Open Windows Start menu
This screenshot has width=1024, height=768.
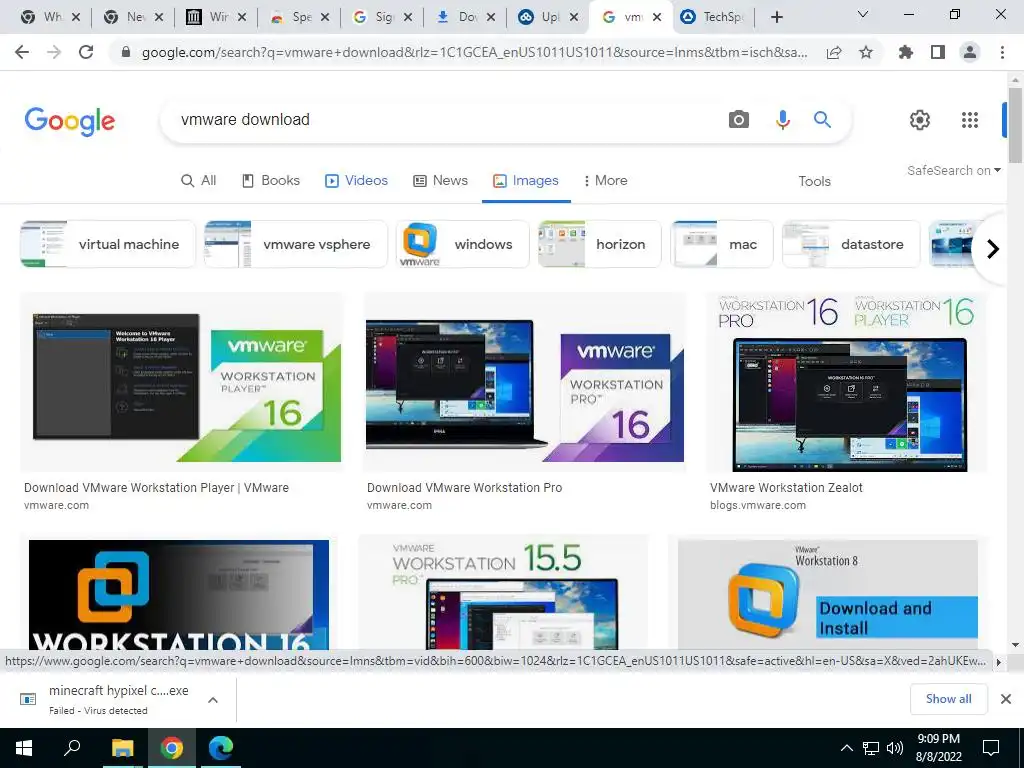coord(24,748)
